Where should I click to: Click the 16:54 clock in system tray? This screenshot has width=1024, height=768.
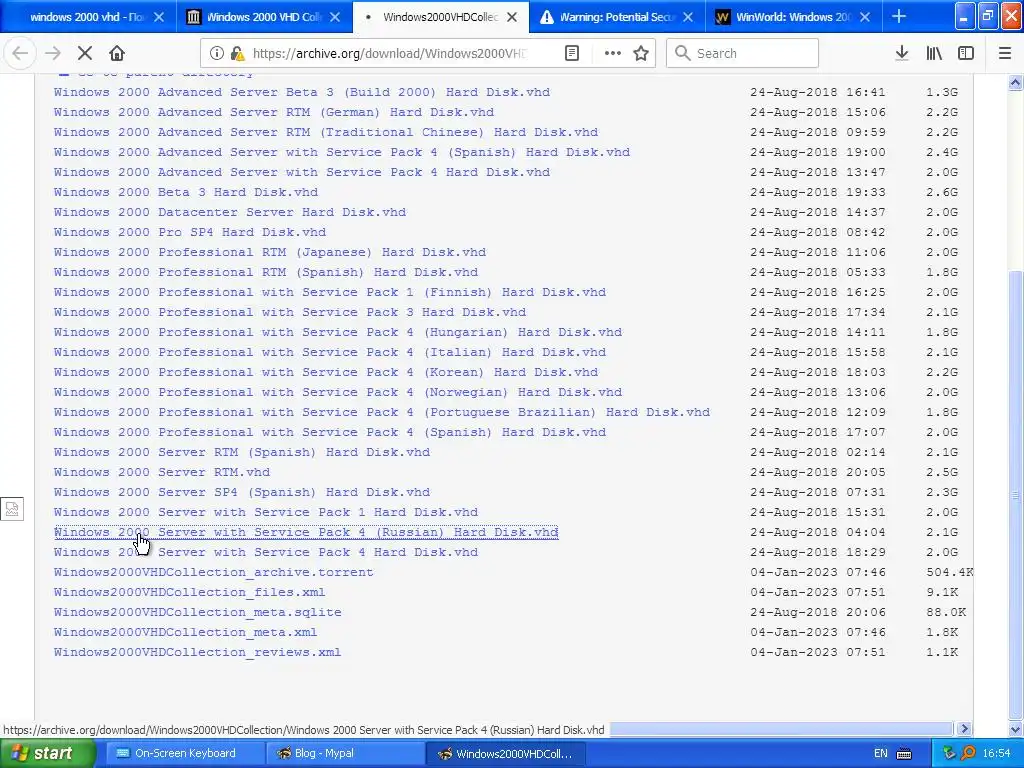coord(997,753)
